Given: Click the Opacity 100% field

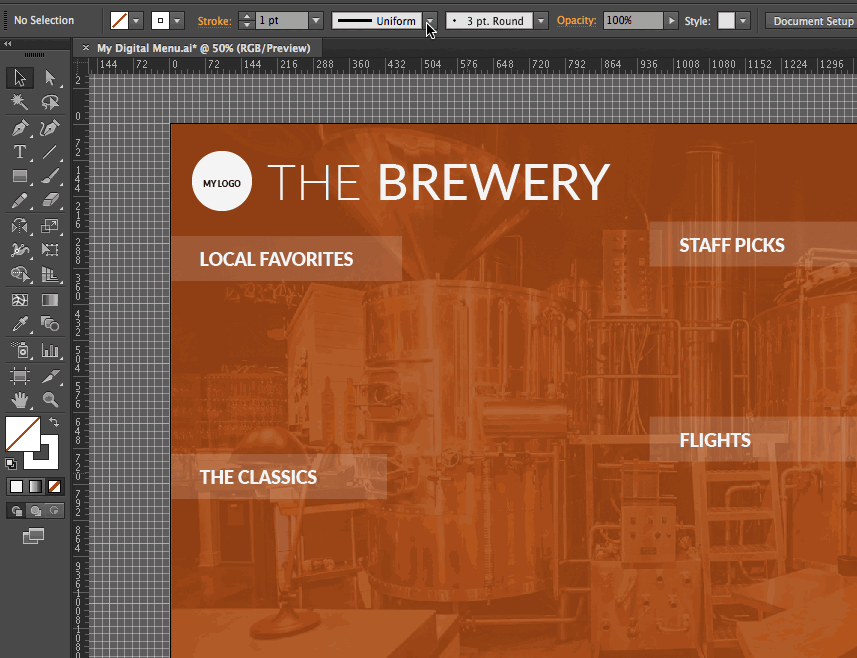Looking at the screenshot, I should pos(633,21).
